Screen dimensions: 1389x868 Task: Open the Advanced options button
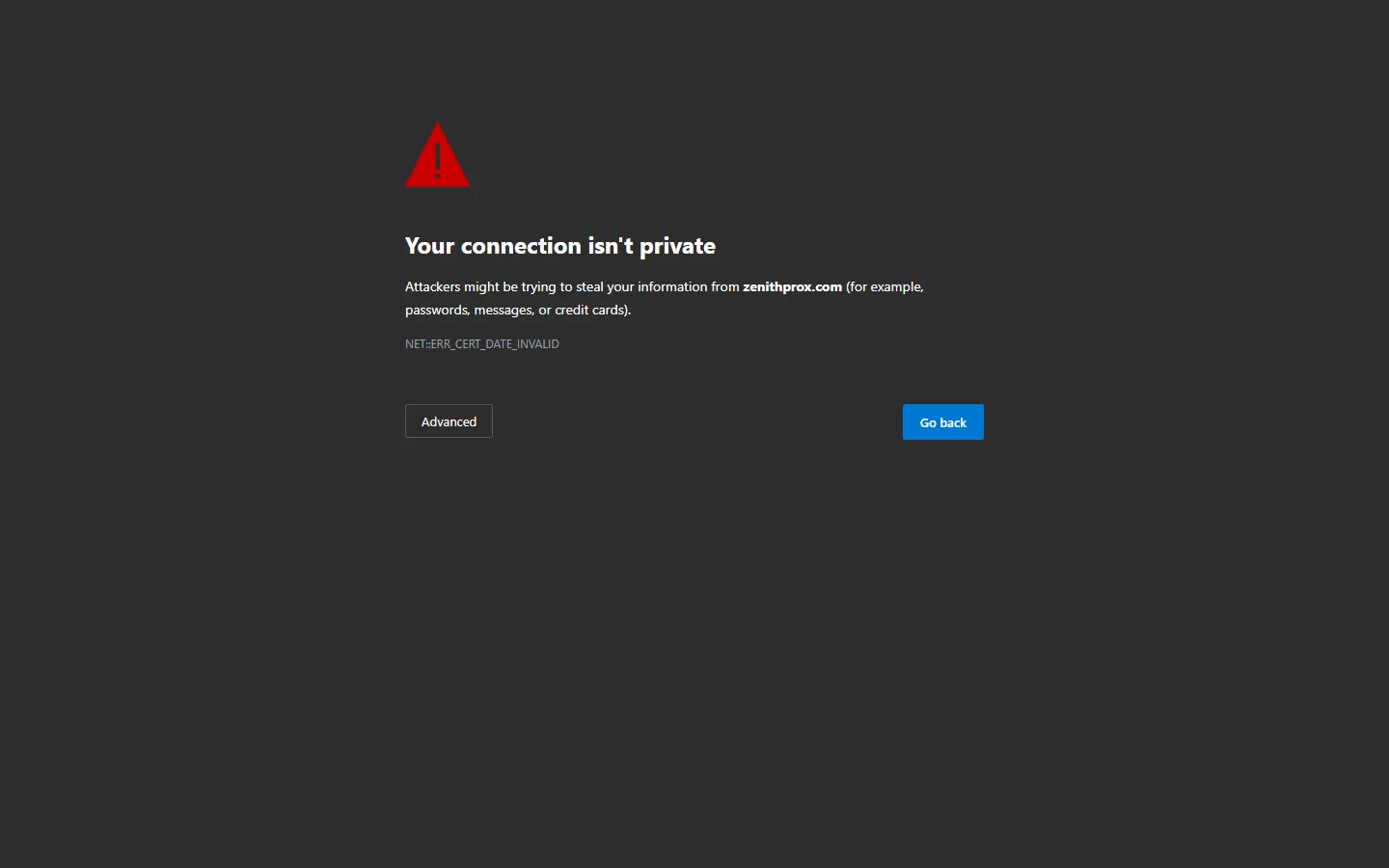point(449,421)
